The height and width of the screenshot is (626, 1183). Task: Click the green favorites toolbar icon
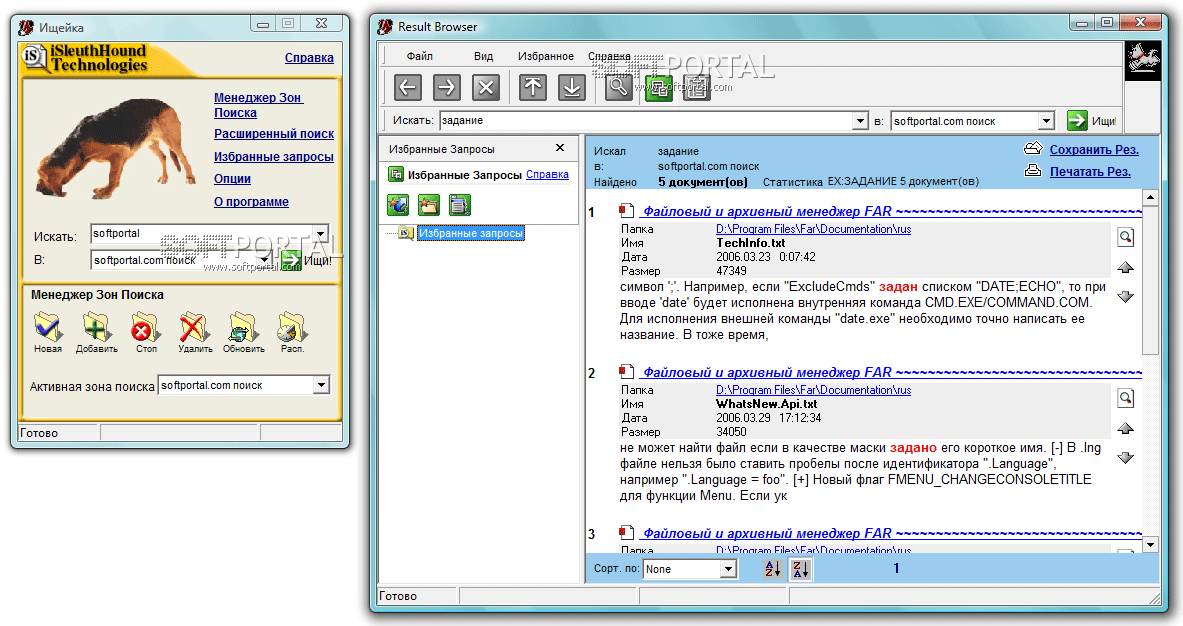(x=658, y=87)
